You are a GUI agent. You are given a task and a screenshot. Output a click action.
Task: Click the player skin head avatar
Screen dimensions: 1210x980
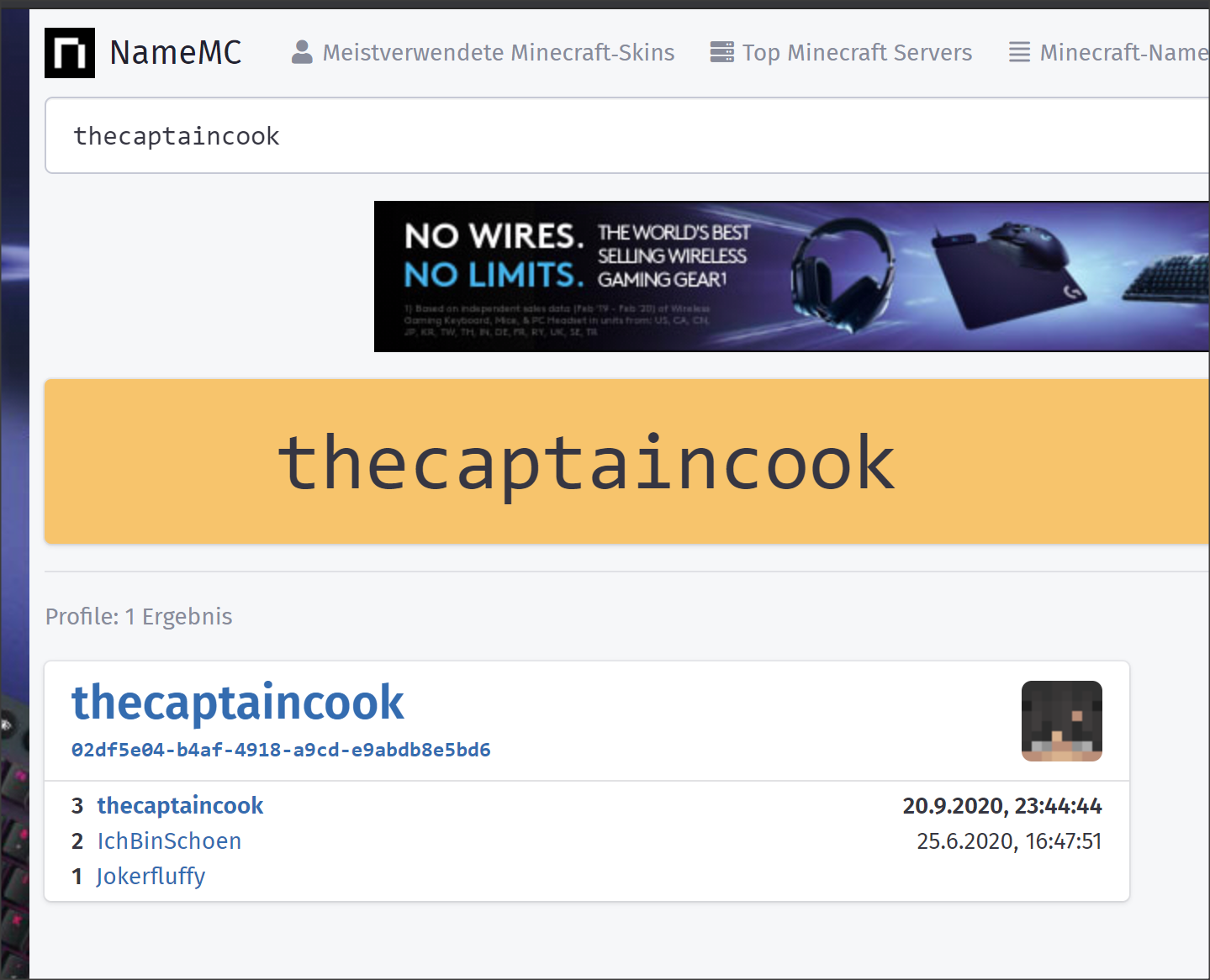(x=1062, y=721)
